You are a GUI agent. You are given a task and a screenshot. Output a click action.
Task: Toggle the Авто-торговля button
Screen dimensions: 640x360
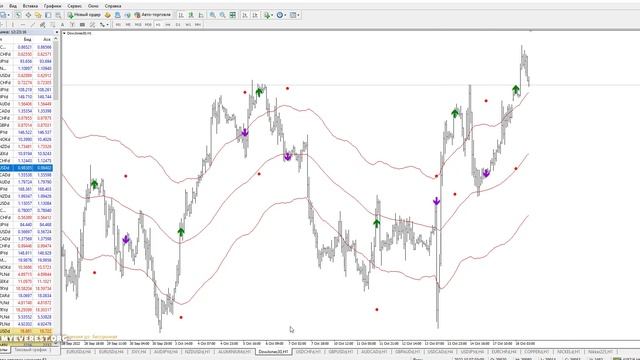(x=152, y=15)
